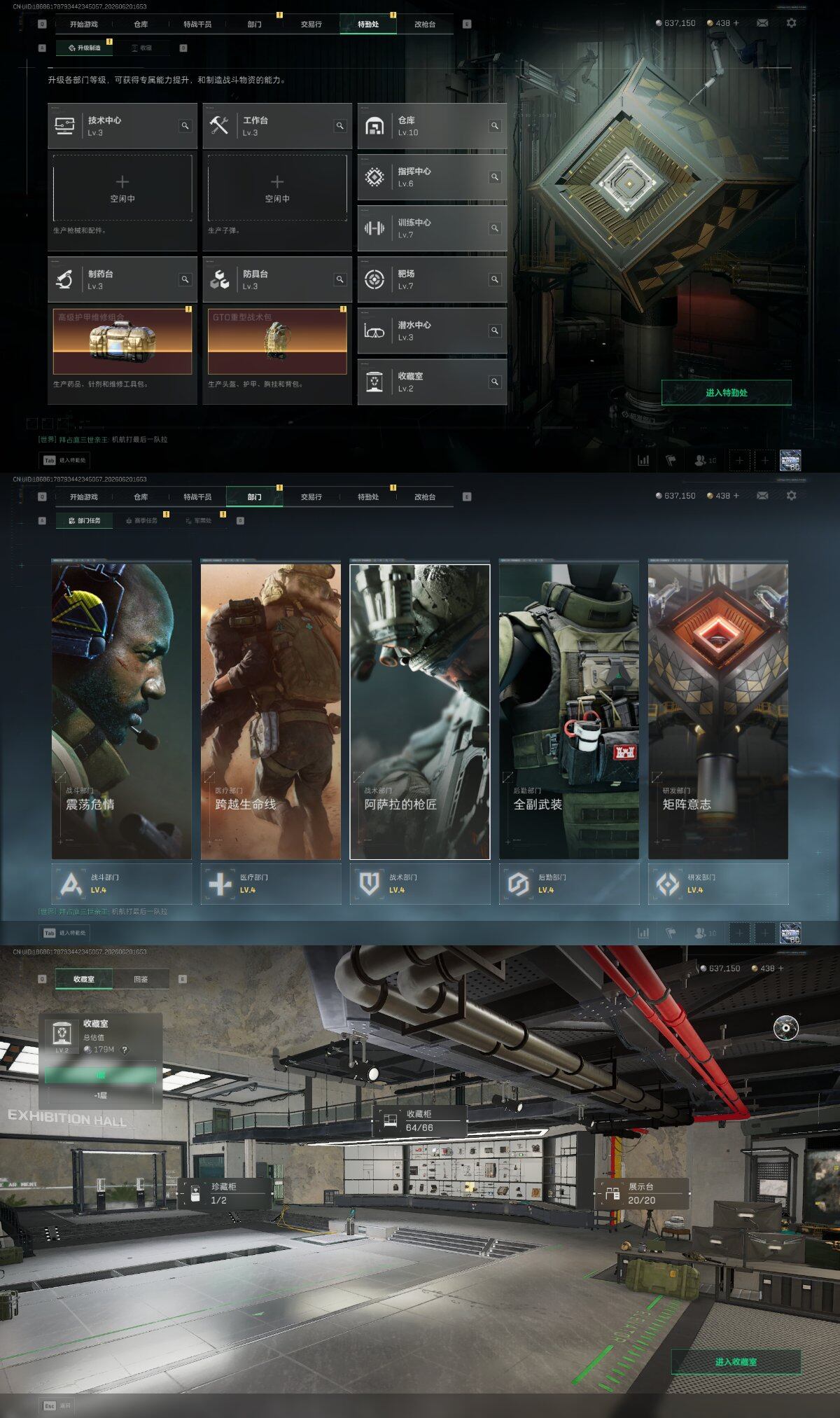The width and height of the screenshot is (840, 1418).
Task: Open mail envelope on the 部门 screen
Action: pos(762,496)
